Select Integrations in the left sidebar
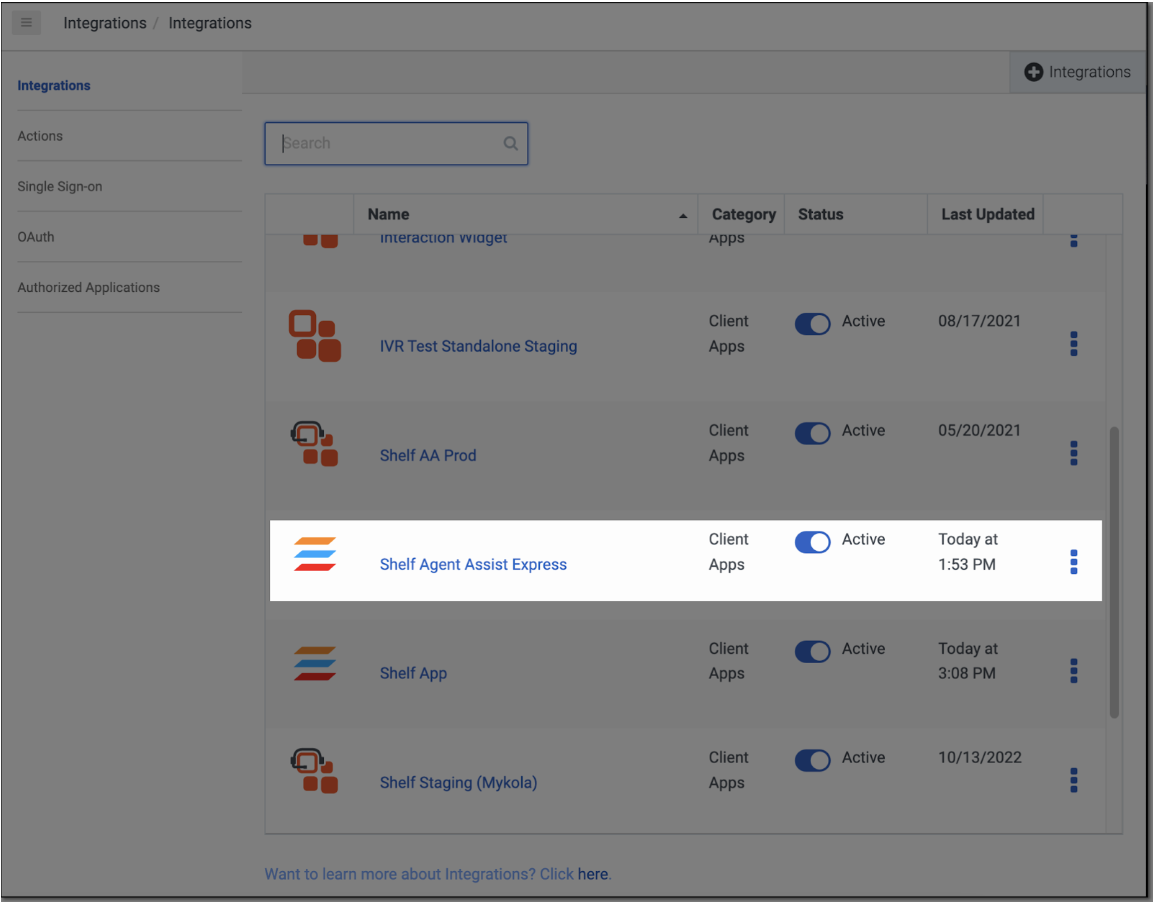The image size is (1158, 904). [x=54, y=86]
